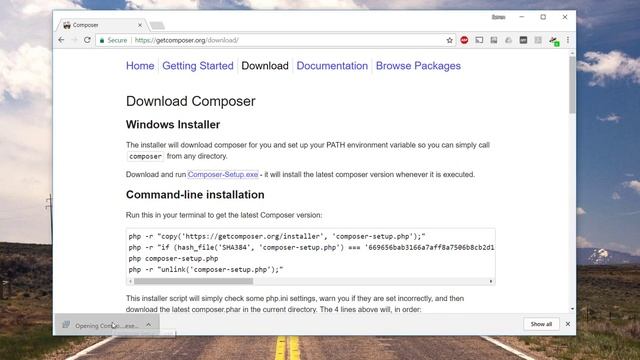Click the download file type icon
This screenshot has height=360, width=640.
pyautogui.click(x=66, y=325)
